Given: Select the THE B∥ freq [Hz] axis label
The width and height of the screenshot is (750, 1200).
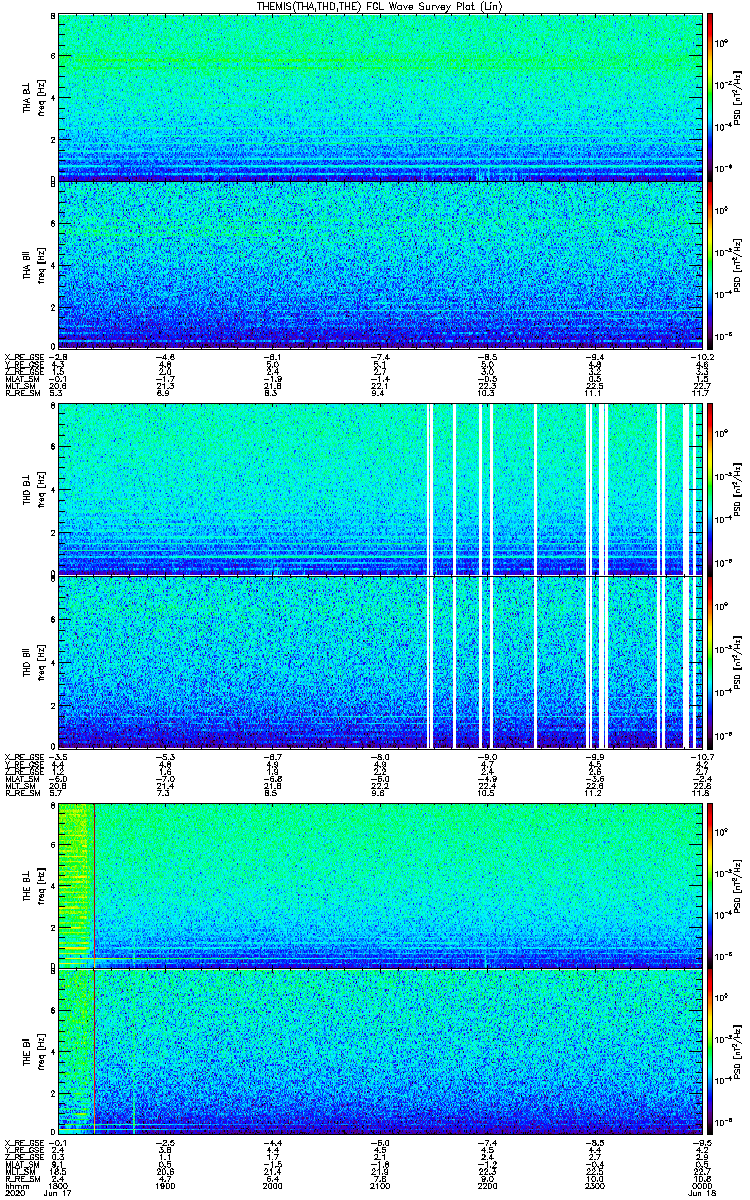Looking at the screenshot, I should [x=41, y=1054].
